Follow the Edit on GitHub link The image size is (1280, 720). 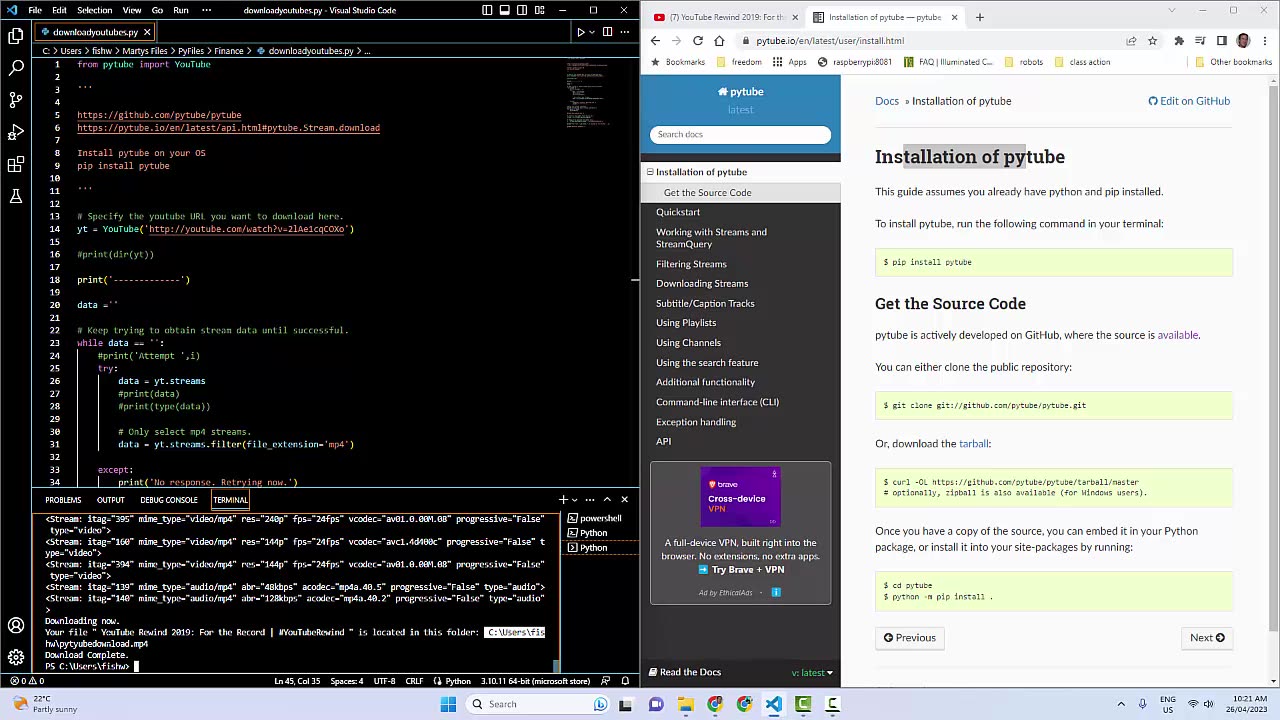pyautogui.click(x=1189, y=101)
